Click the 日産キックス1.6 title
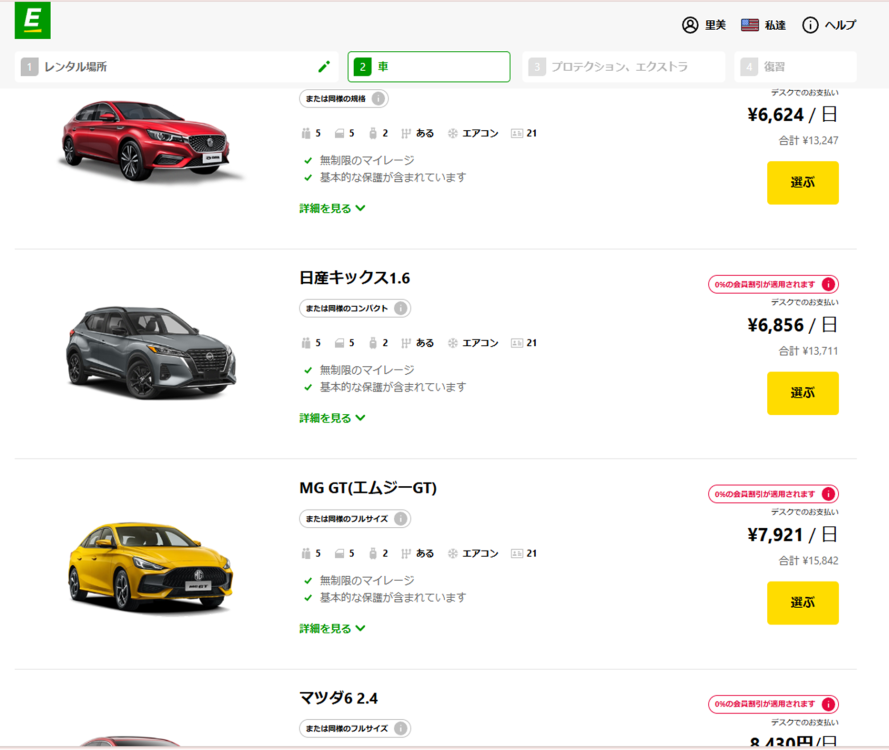The width and height of the screenshot is (889, 750). pyautogui.click(x=354, y=278)
